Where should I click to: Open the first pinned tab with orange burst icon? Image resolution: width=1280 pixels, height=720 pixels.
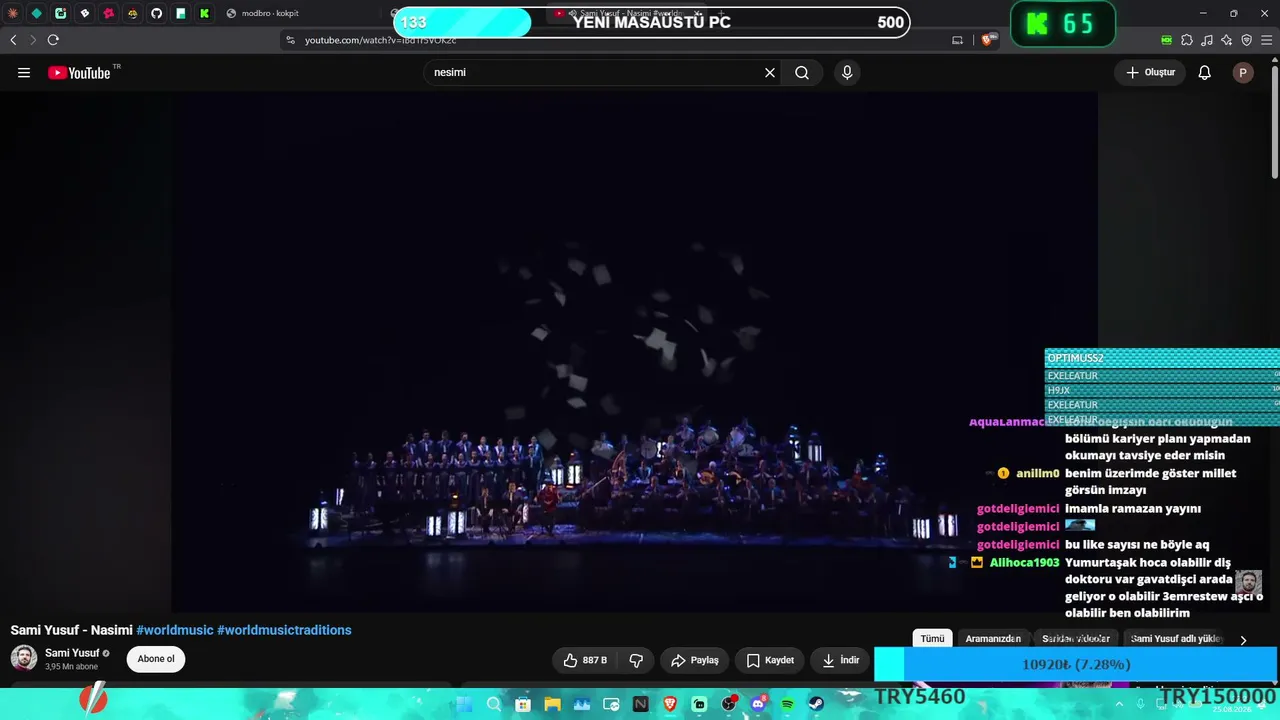[13, 13]
